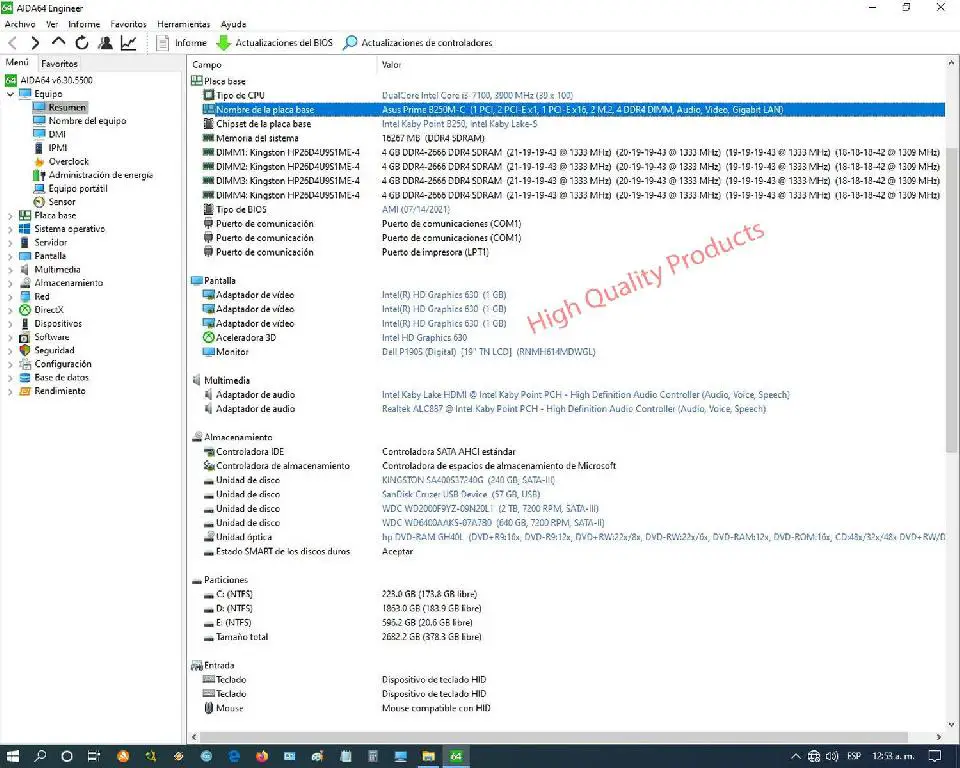Expand the Red tree node

[x=10, y=296]
